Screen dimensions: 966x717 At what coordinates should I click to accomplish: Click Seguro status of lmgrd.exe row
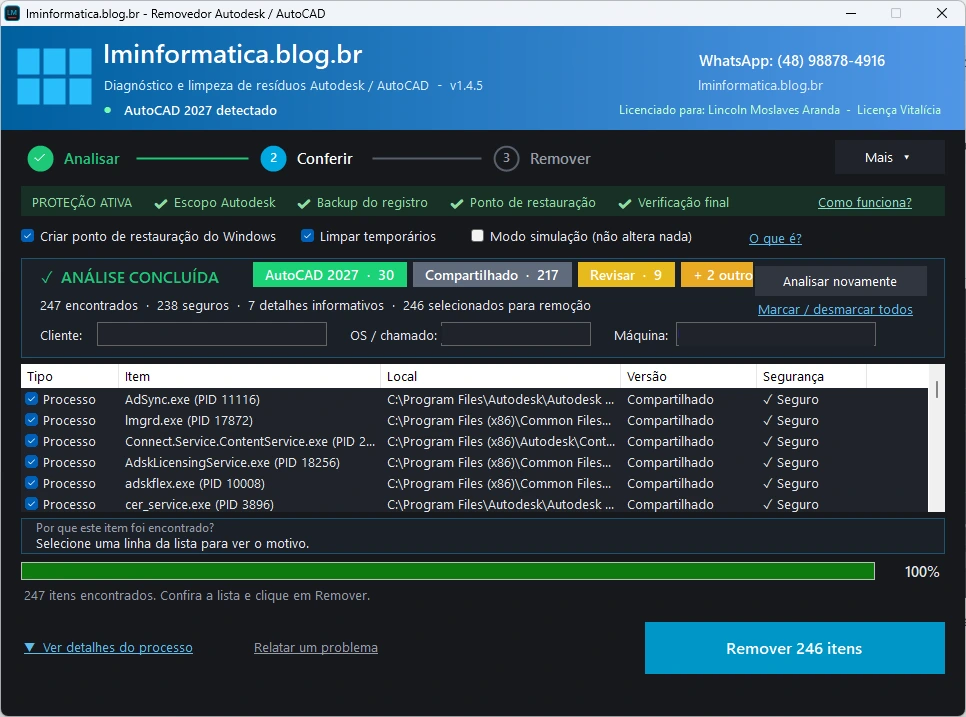[791, 420]
